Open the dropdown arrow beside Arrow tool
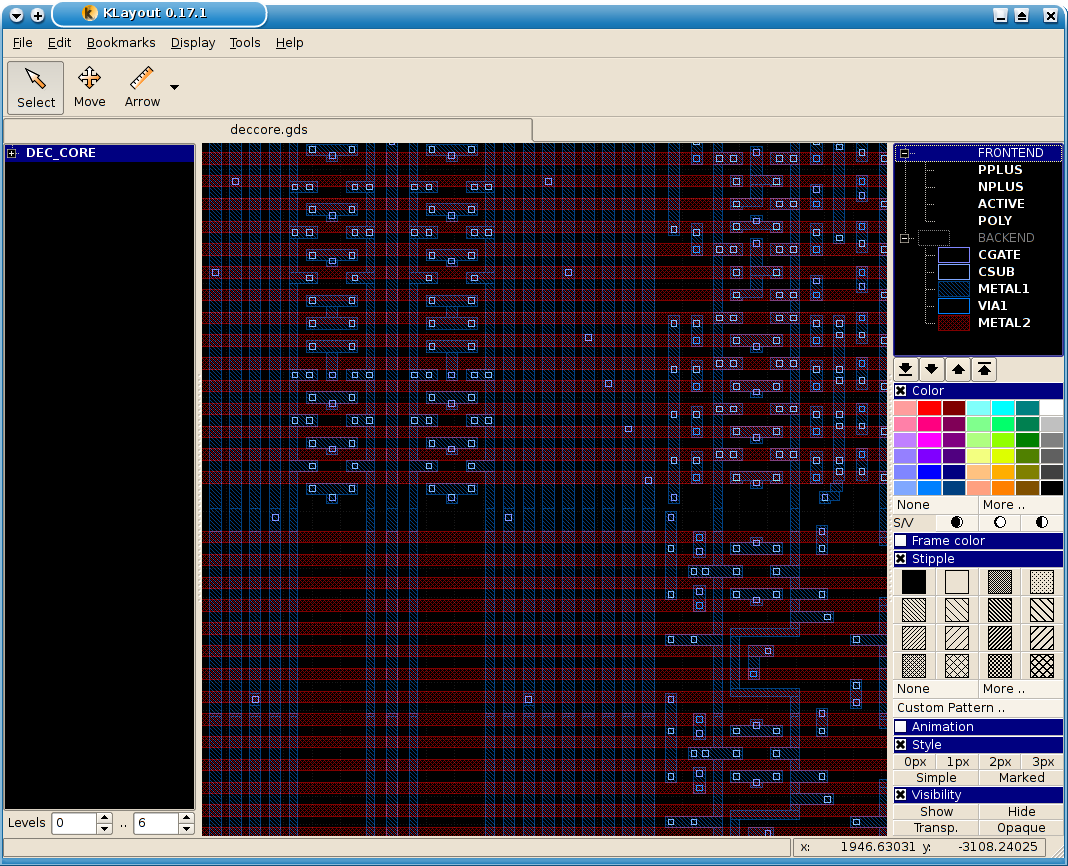The image size is (1068, 866). point(175,88)
